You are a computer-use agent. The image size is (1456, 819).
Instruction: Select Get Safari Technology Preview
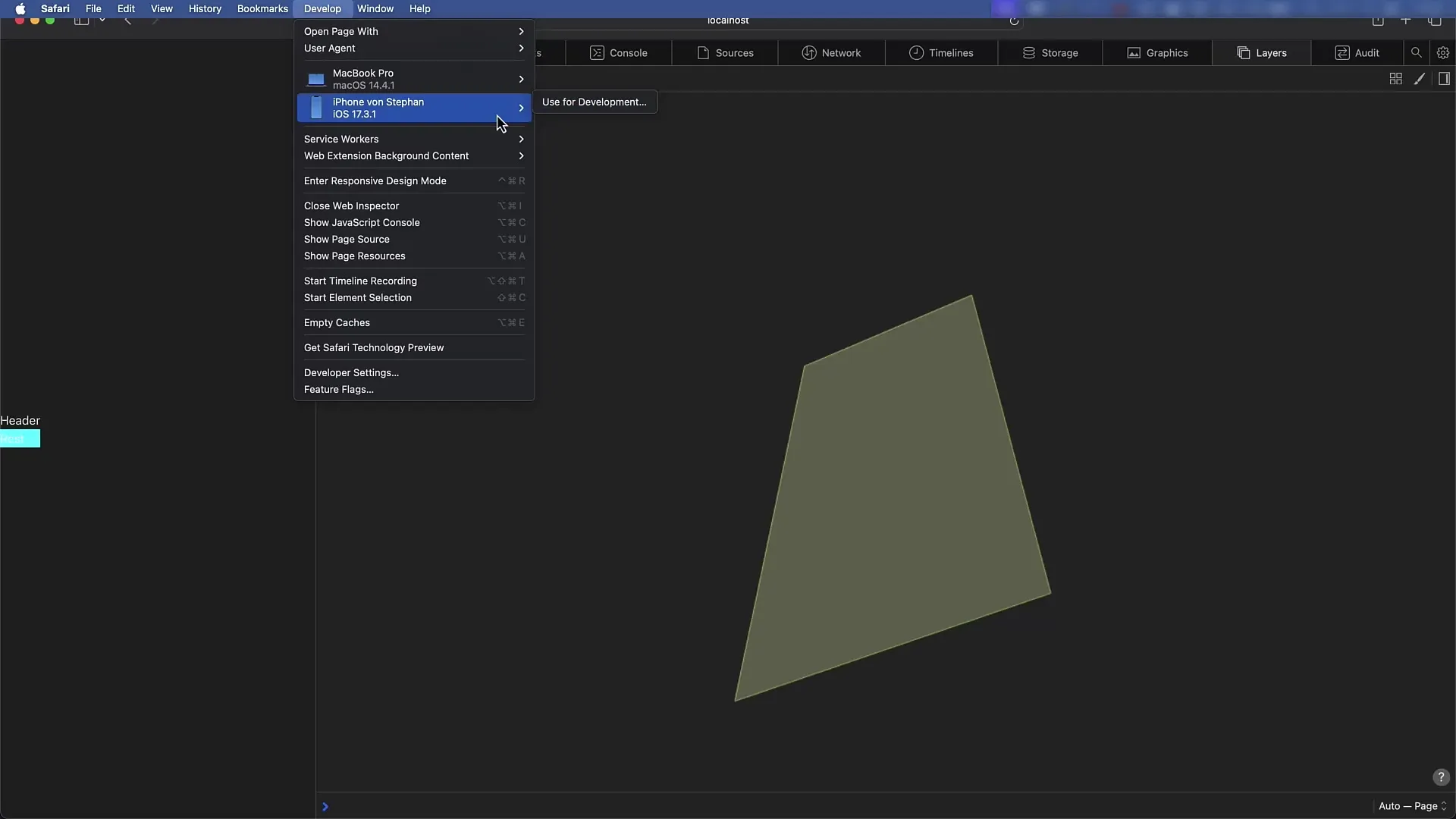pos(414,347)
